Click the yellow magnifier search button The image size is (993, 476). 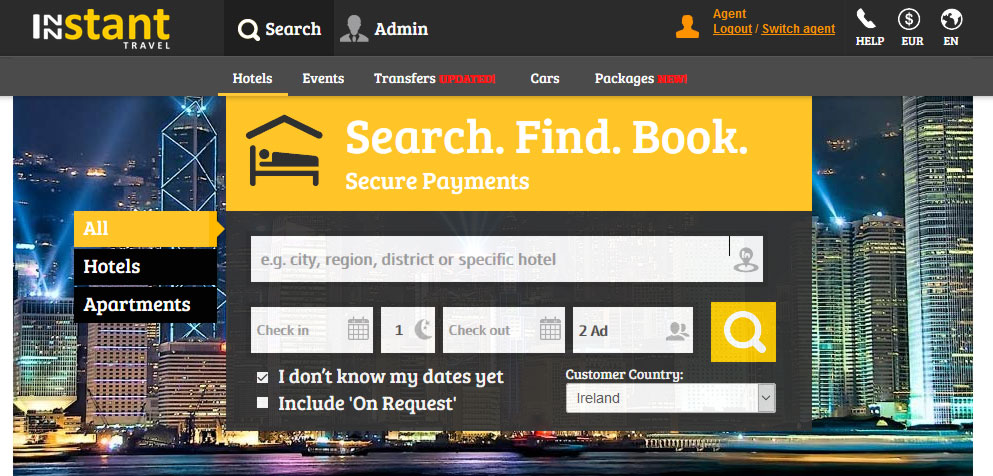(x=743, y=332)
